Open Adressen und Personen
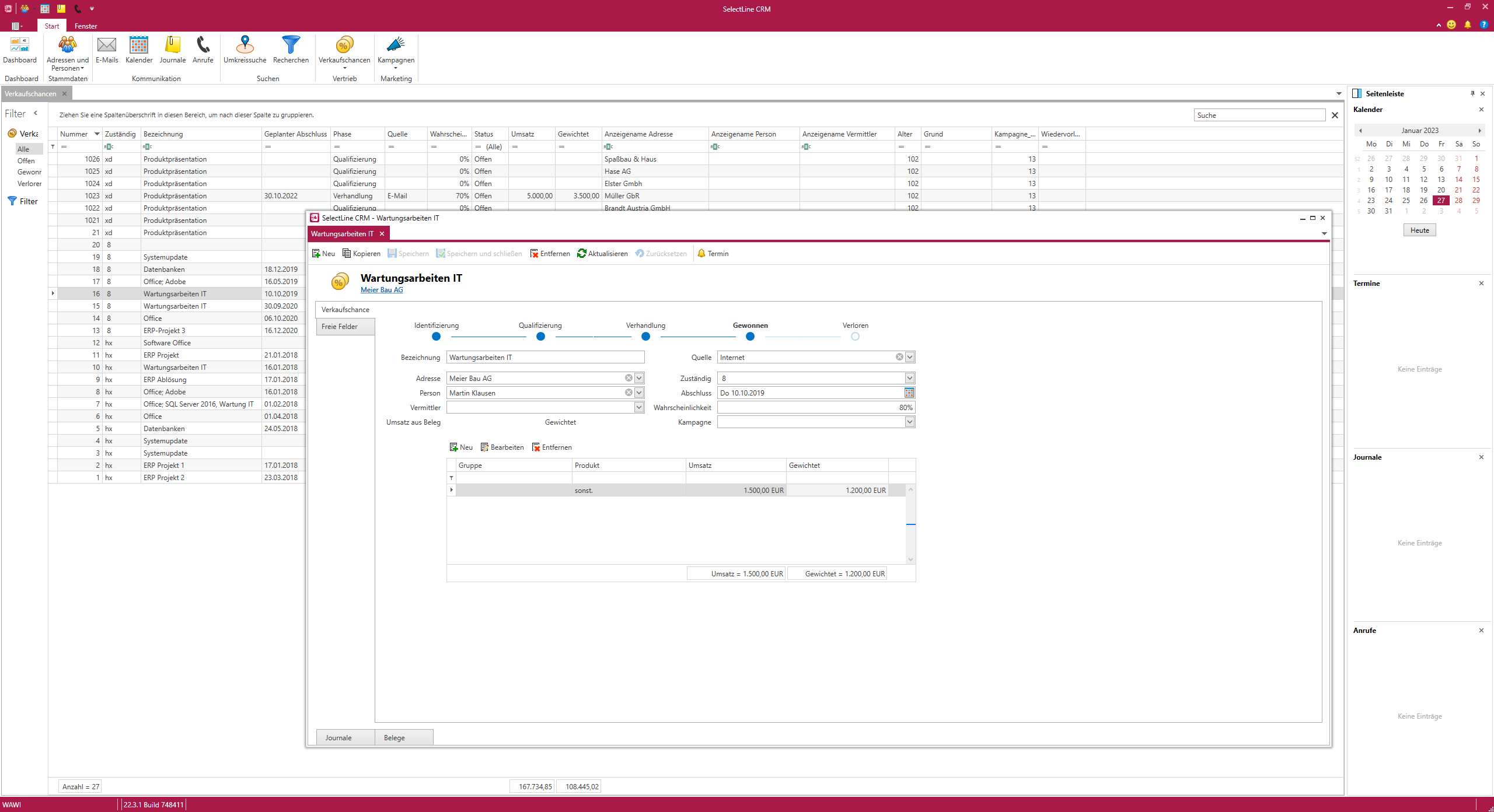 (x=68, y=53)
